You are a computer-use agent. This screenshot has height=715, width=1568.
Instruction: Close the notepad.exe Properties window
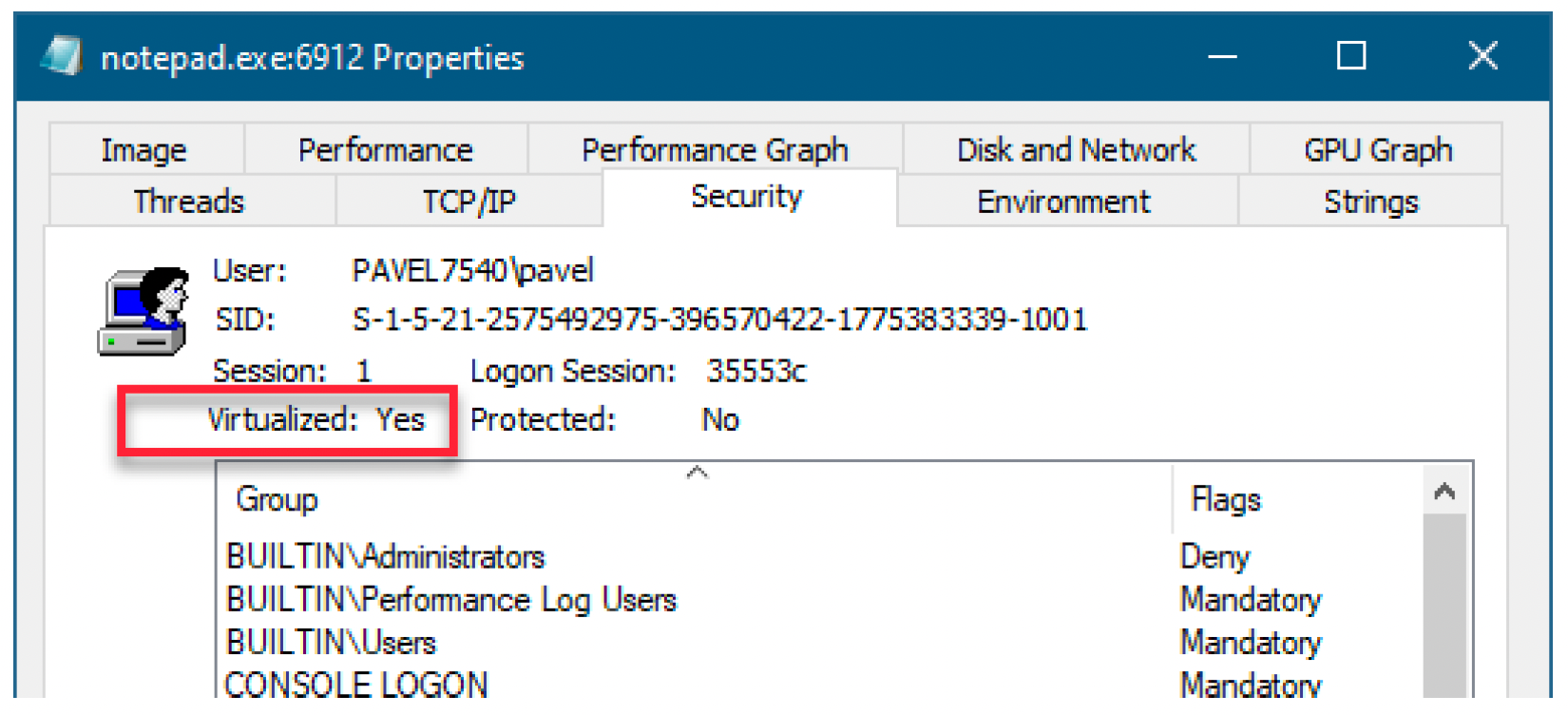coord(1482,56)
